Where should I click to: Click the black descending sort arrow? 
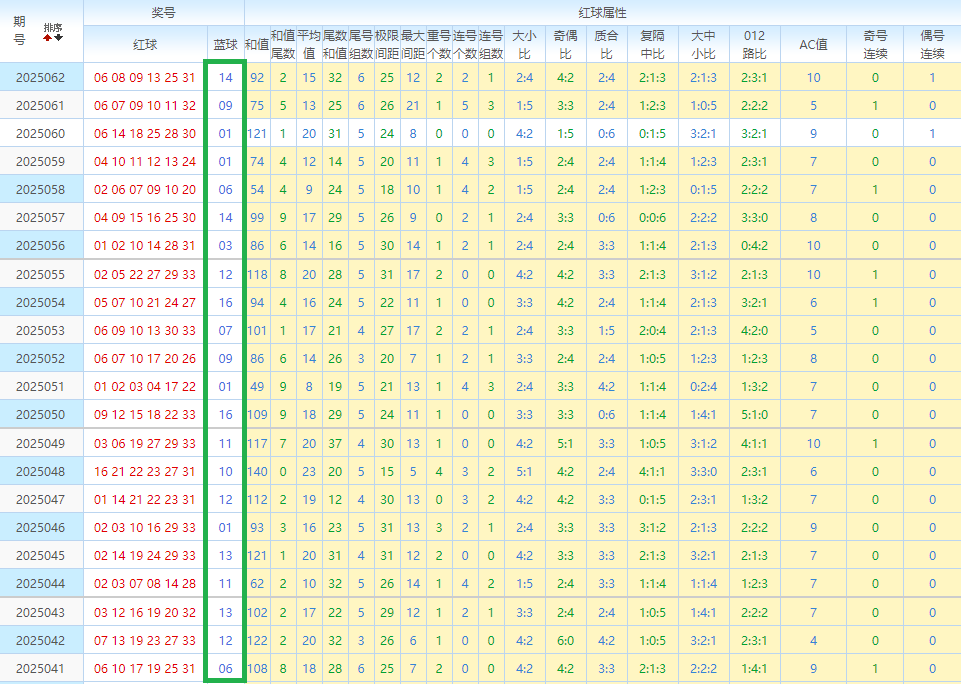(x=58, y=37)
